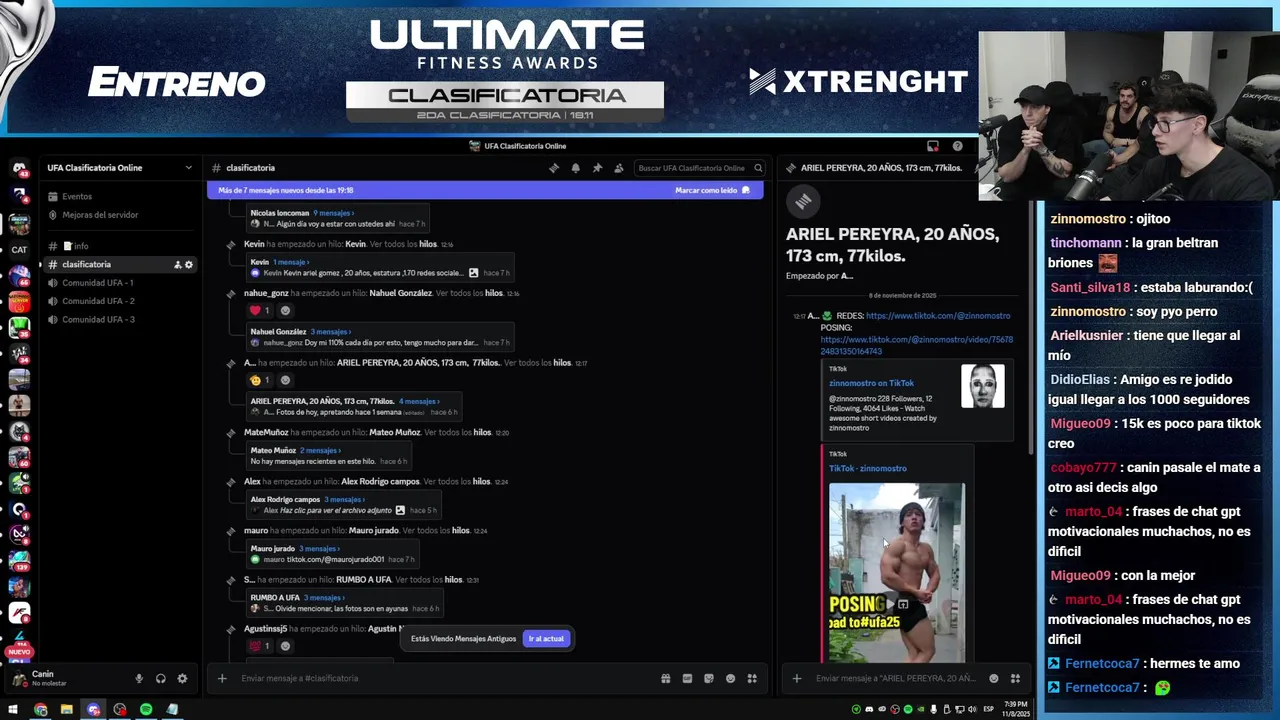Open Mejoras del servidor item

click(120, 215)
